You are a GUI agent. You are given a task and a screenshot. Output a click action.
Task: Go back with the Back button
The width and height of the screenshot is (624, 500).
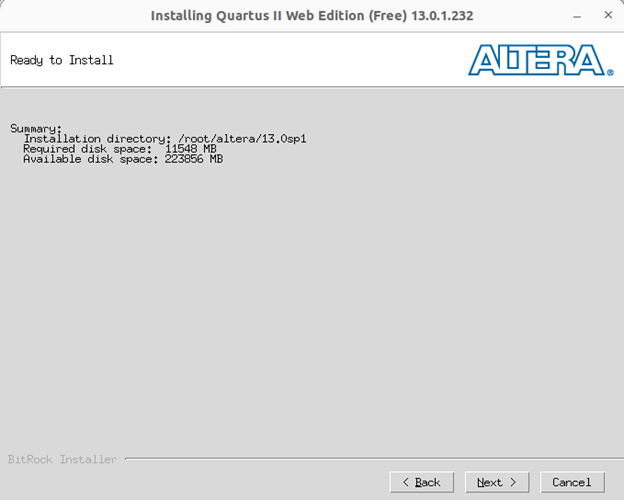421,482
